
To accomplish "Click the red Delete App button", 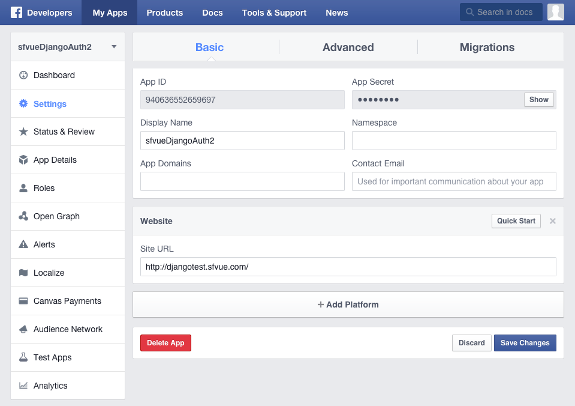I will coord(165,343).
